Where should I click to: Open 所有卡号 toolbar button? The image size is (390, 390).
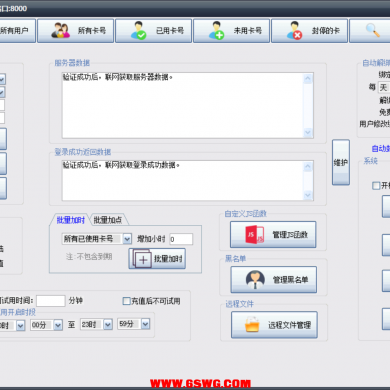(x=76, y=31)
